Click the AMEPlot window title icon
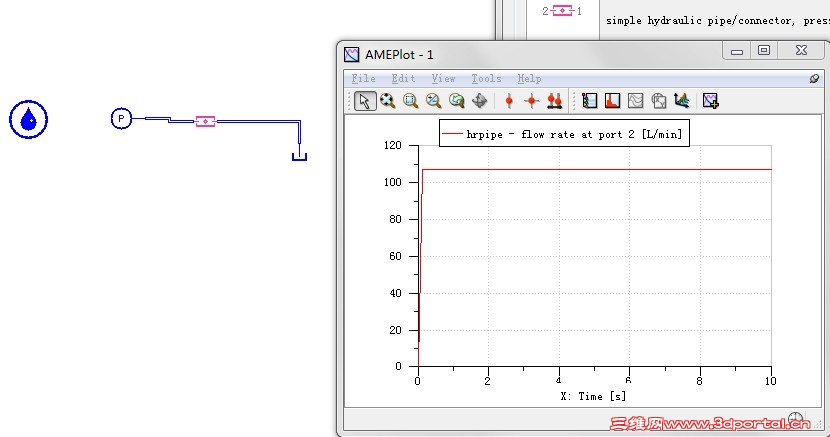 [x=351, y=54]
